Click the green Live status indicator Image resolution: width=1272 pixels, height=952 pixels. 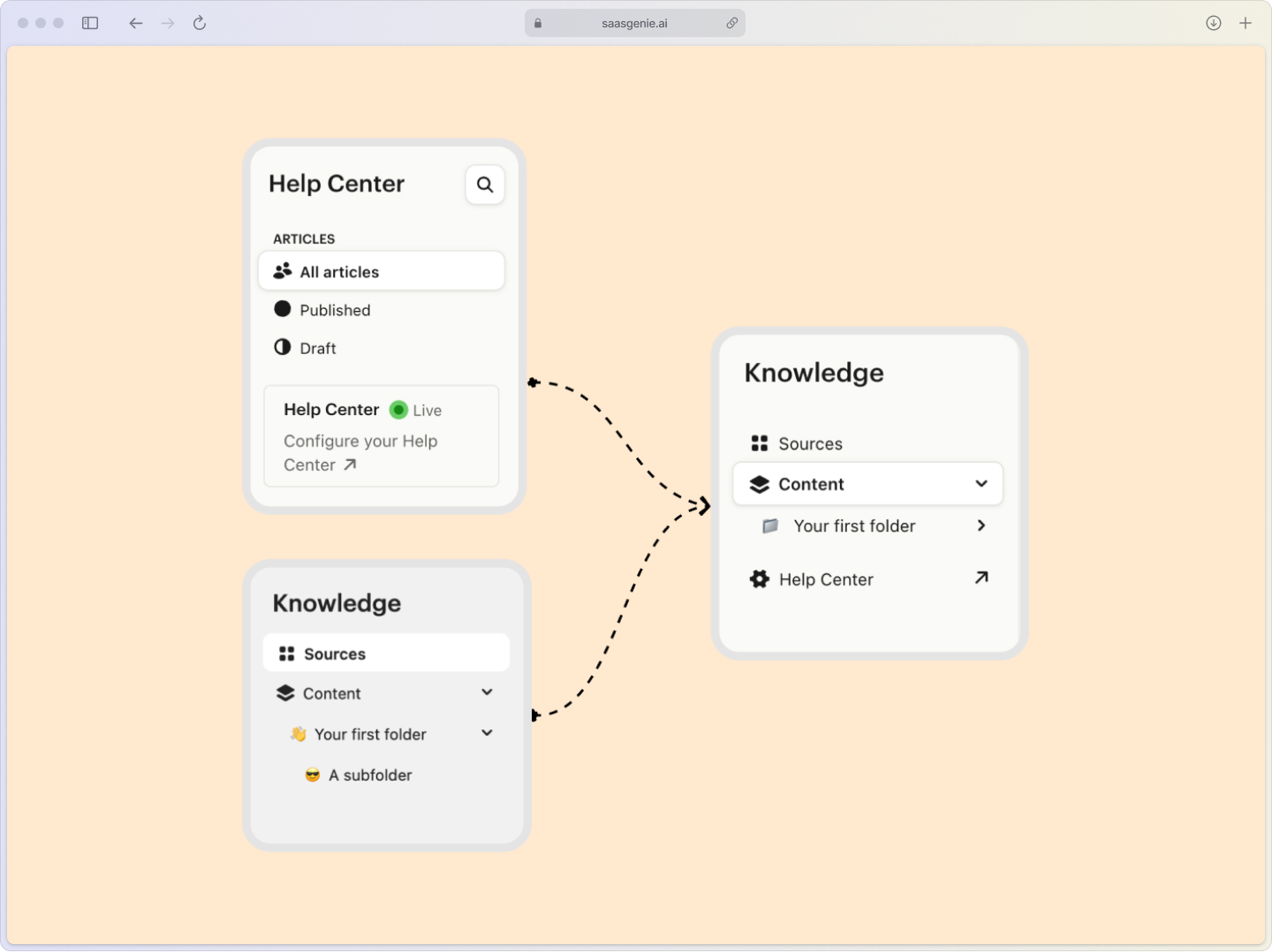pyautogui.click(x=397, y=409)
